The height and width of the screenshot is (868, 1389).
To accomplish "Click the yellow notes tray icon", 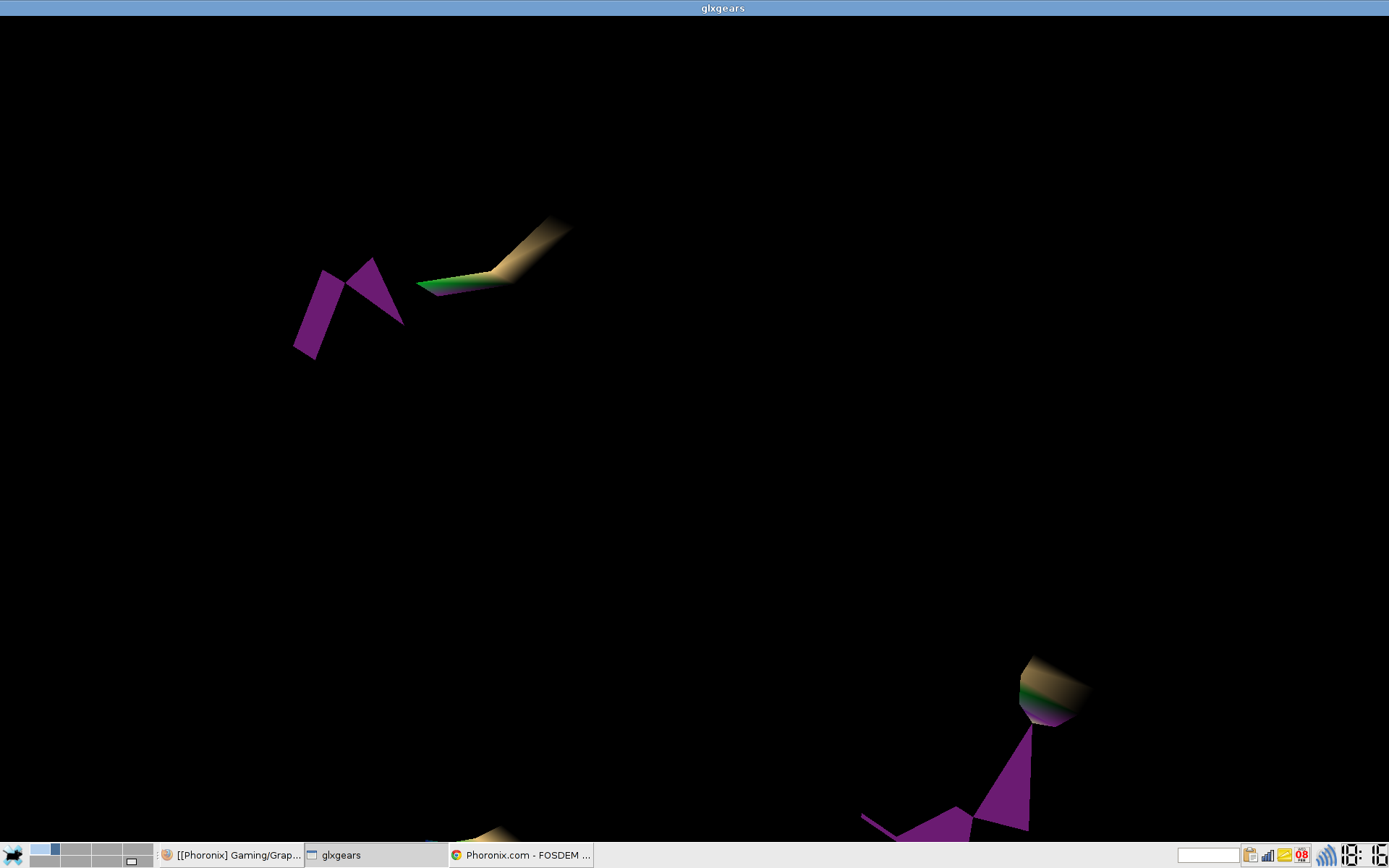I will pyautogui.click(x=1285, y=855).
